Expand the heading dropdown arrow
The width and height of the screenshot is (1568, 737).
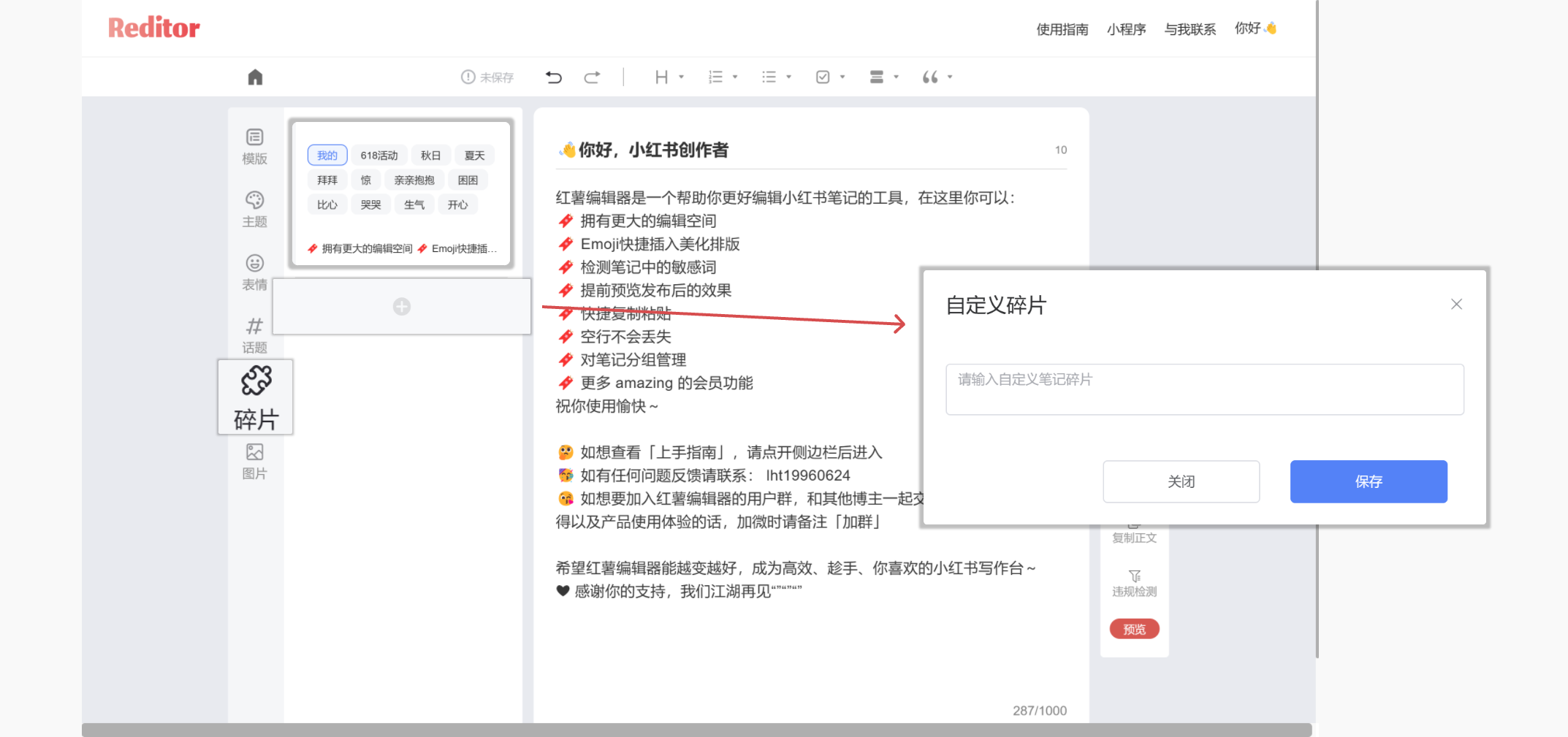click(681, 77)
